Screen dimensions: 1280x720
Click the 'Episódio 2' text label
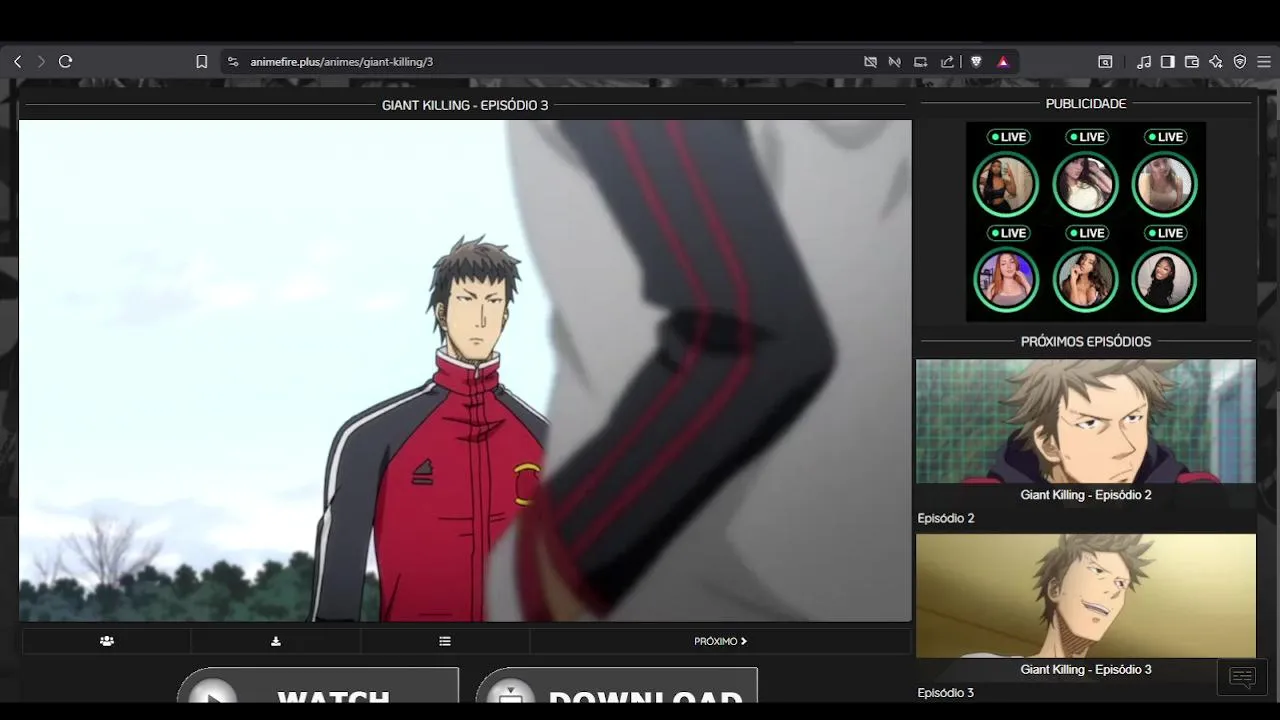tap(946, 518)
